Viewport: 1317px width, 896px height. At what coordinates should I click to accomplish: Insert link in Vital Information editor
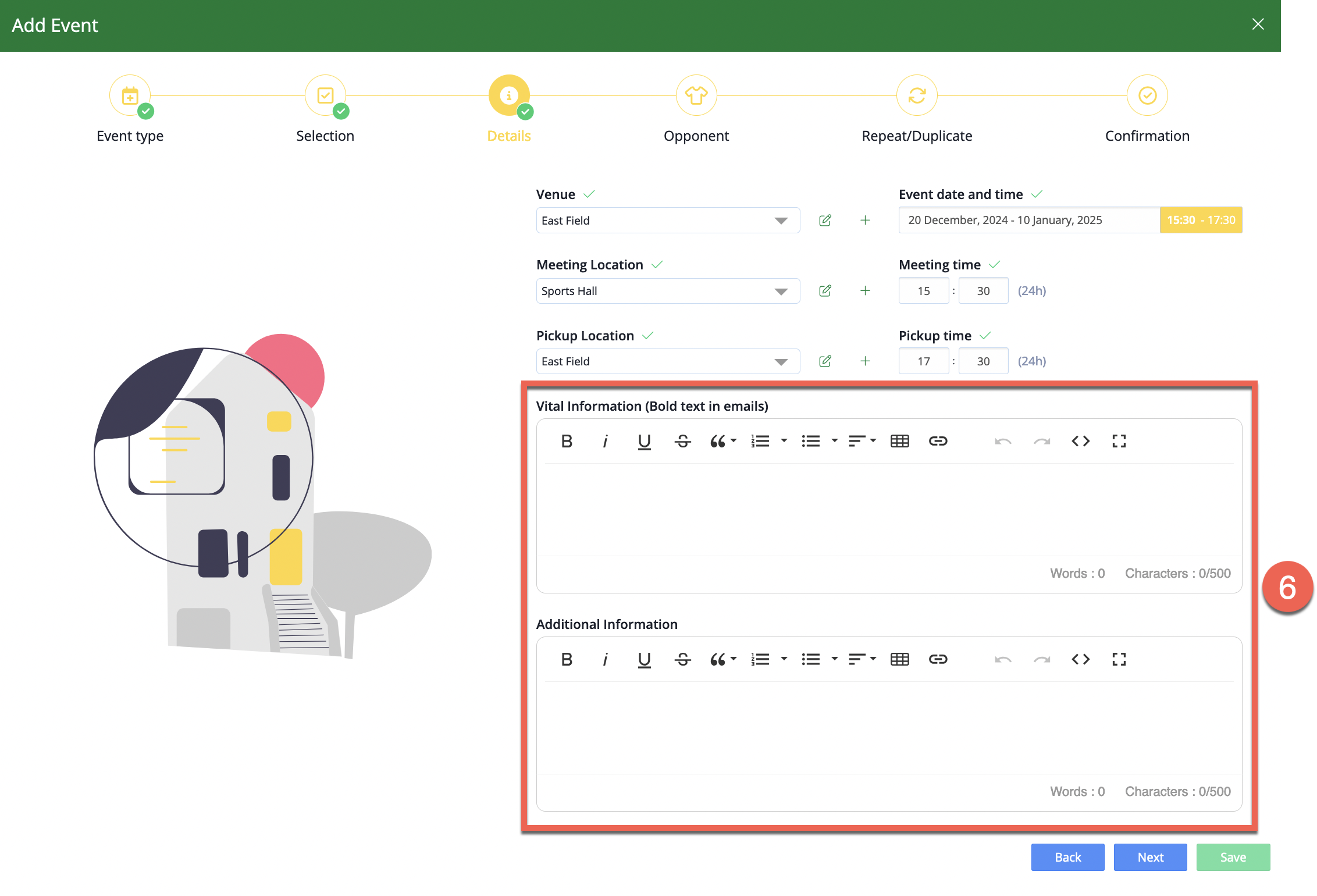click(x=938, y=441)
